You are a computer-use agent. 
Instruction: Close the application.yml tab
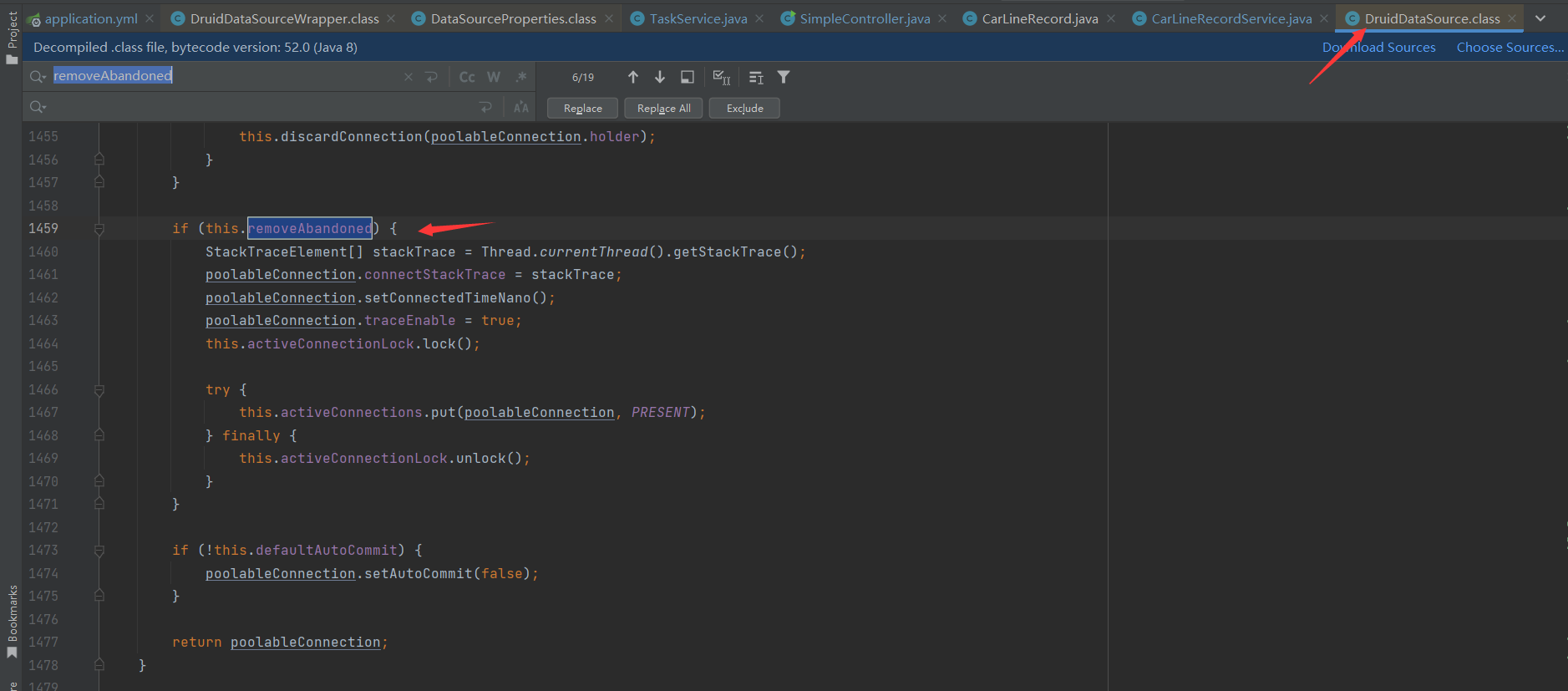(x=150, y=18)
